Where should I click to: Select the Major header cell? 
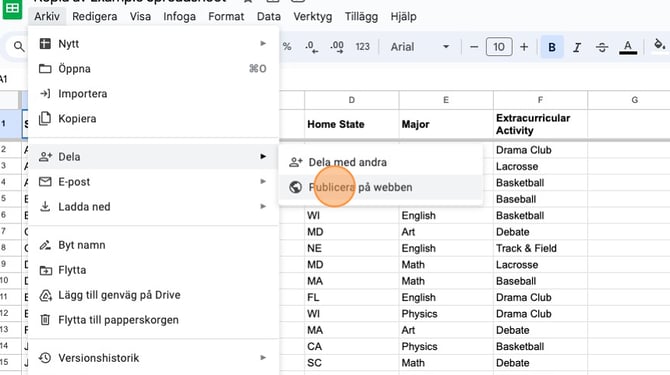pyautogui.click(x=446, y=124)
